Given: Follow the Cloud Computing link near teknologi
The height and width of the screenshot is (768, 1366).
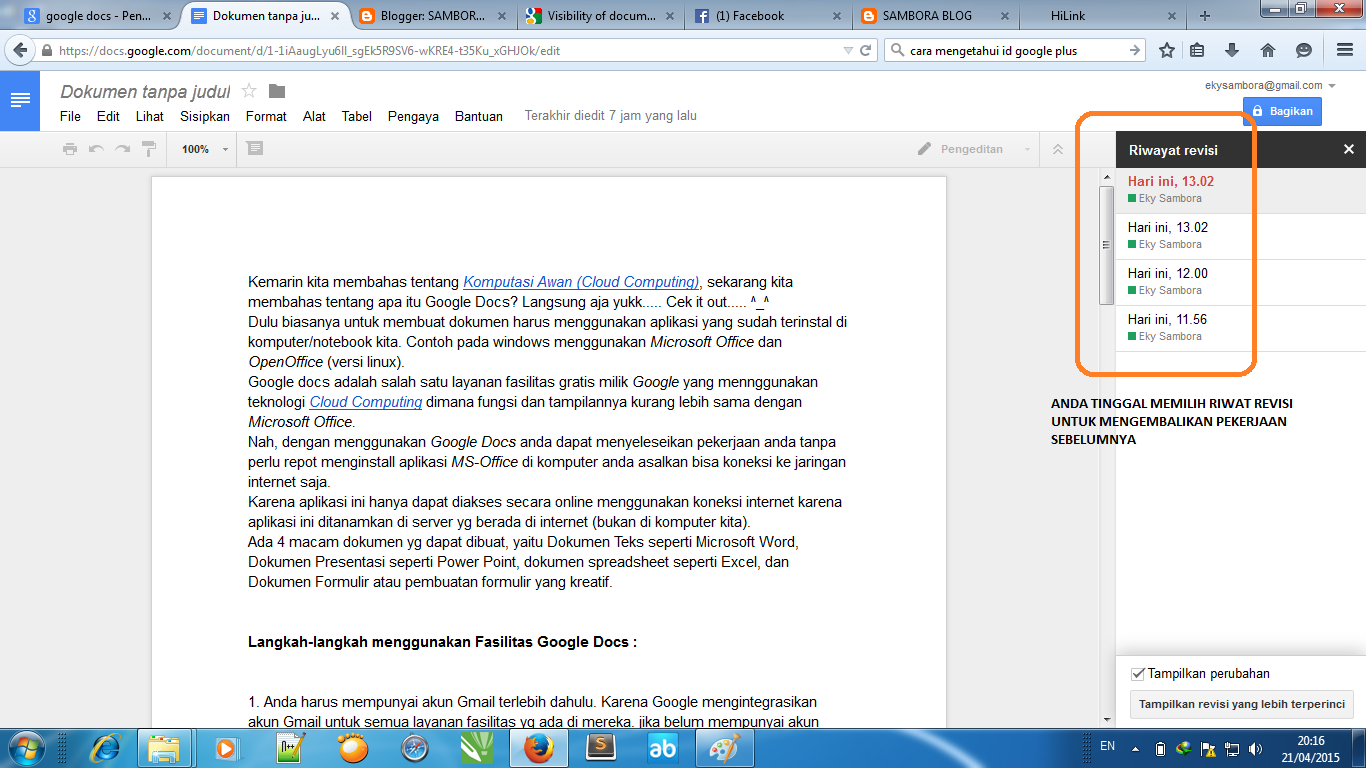Looking at the screenshot, I should (x=366, y=402).
